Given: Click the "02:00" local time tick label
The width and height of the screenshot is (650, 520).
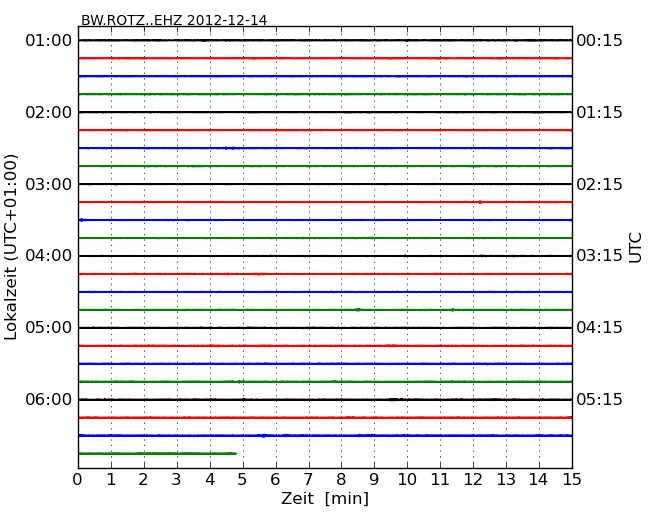Looking at the screenshot, I should click(49, 112).
